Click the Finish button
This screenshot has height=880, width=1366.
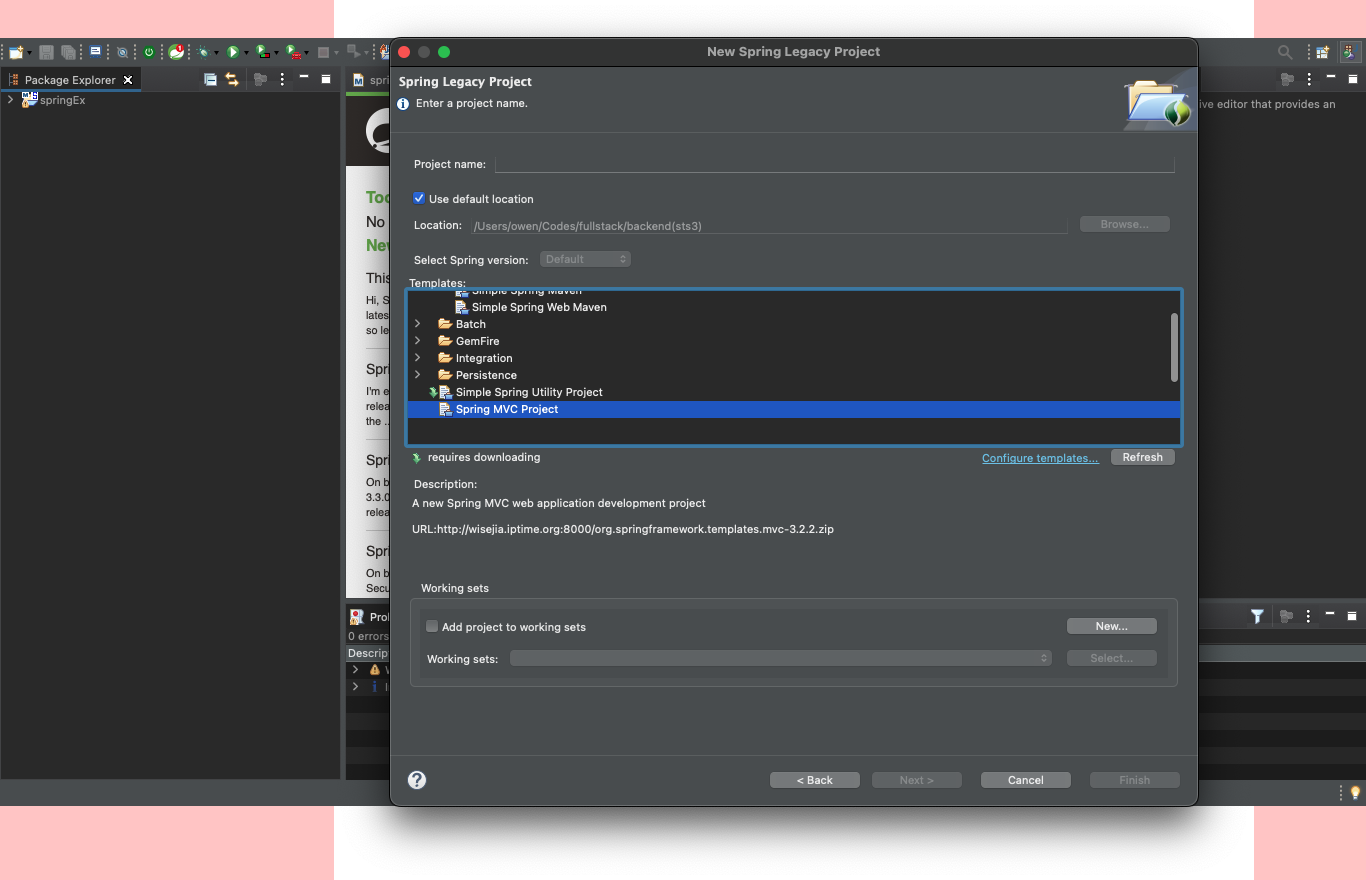(1134, 780)
